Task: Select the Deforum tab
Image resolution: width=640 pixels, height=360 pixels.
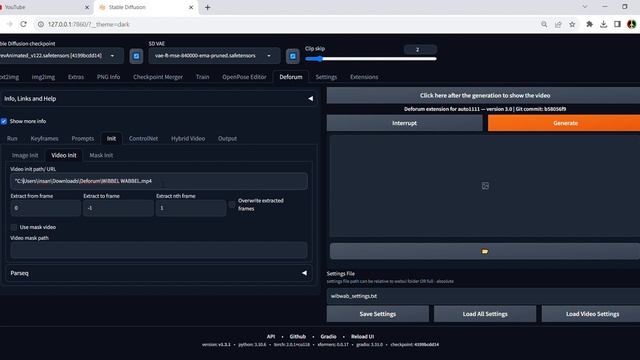Action: [291, 77]
